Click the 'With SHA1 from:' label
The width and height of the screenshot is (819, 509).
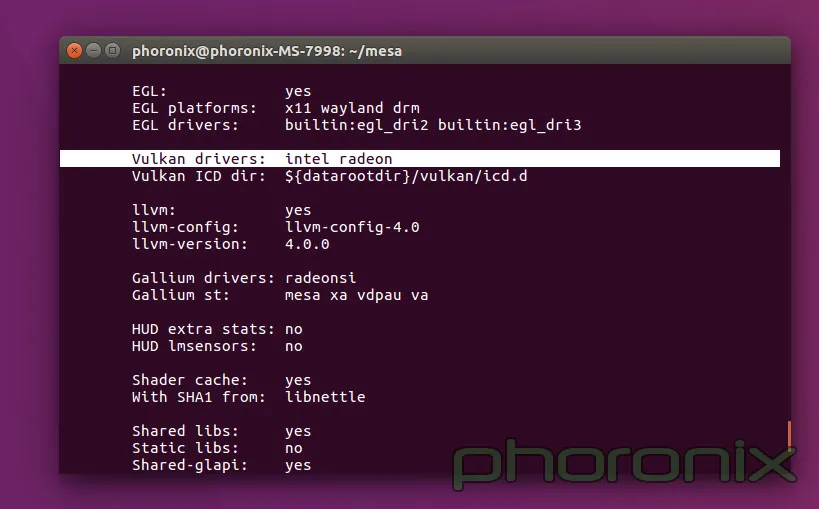click(x=198, y=397)
